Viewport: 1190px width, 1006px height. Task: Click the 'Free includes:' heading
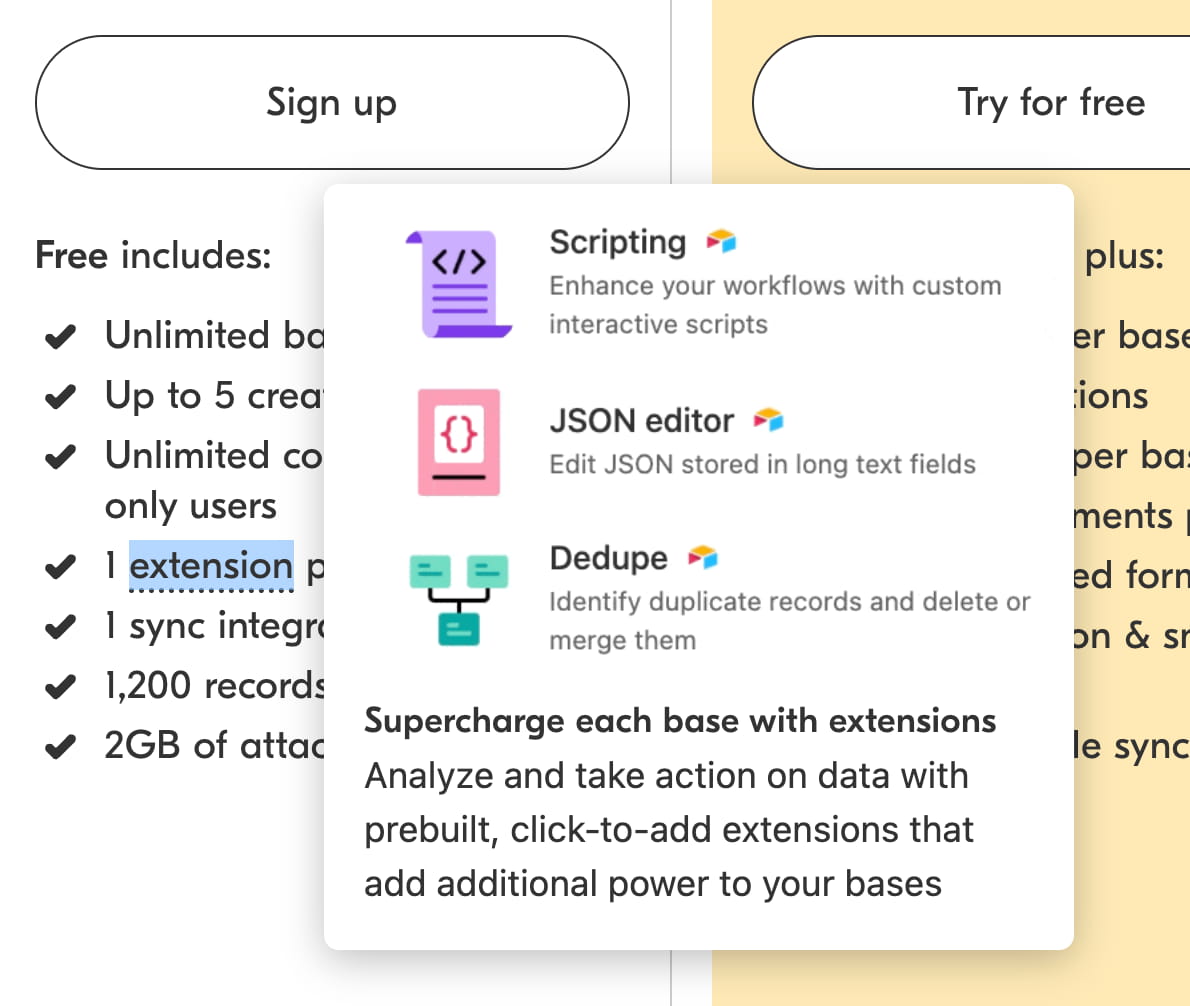click(x=153, y=256)
